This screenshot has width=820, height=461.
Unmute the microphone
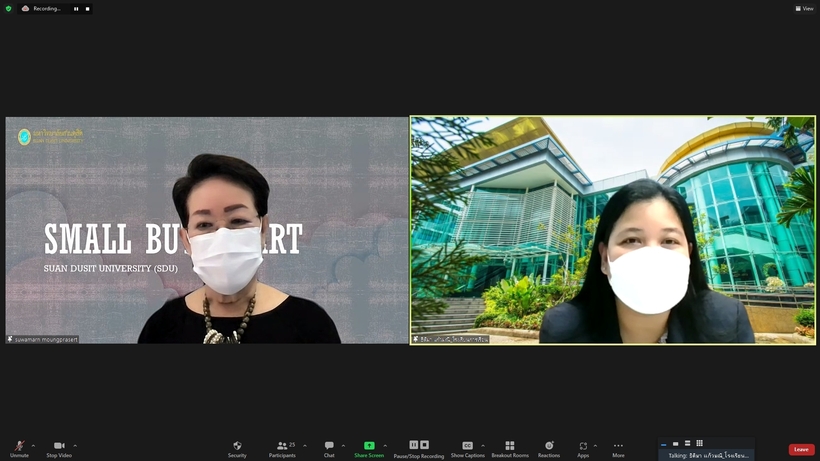(19, 449)
